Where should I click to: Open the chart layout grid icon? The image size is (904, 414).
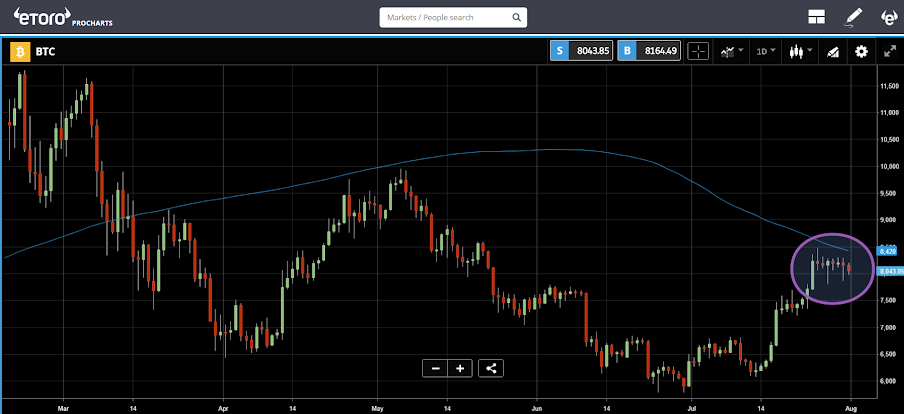(x=816, y=17)
